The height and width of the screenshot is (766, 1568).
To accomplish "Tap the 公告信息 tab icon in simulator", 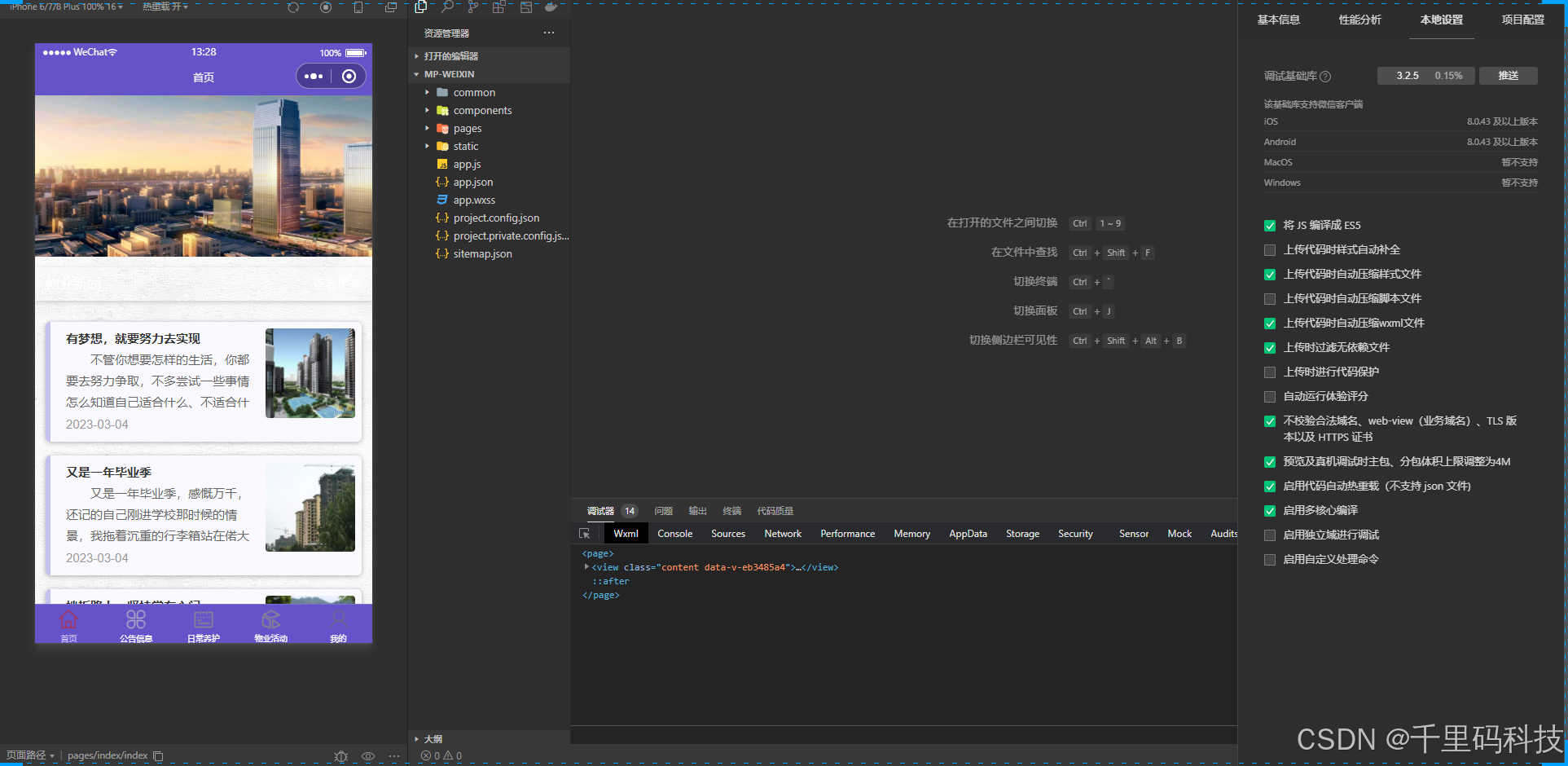I will tap(136, 620).
